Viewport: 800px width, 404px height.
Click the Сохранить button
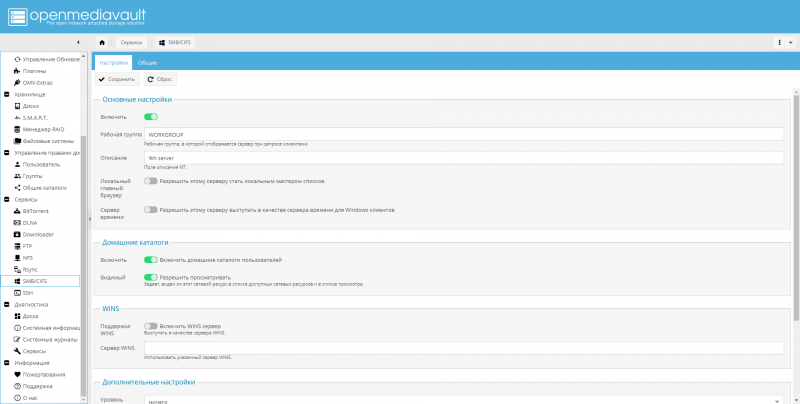(117, 80)
